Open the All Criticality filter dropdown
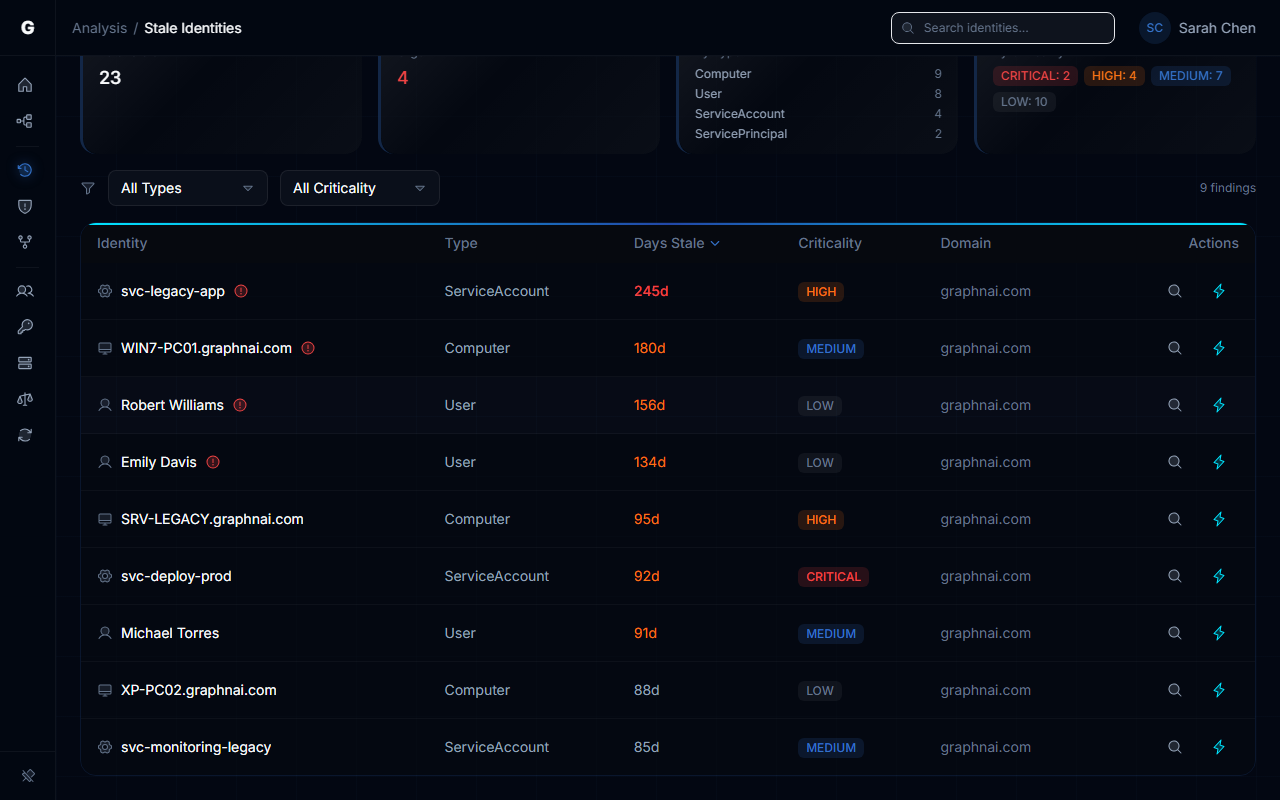Screen dimensions: 1280x800 (x=359, y=188)
